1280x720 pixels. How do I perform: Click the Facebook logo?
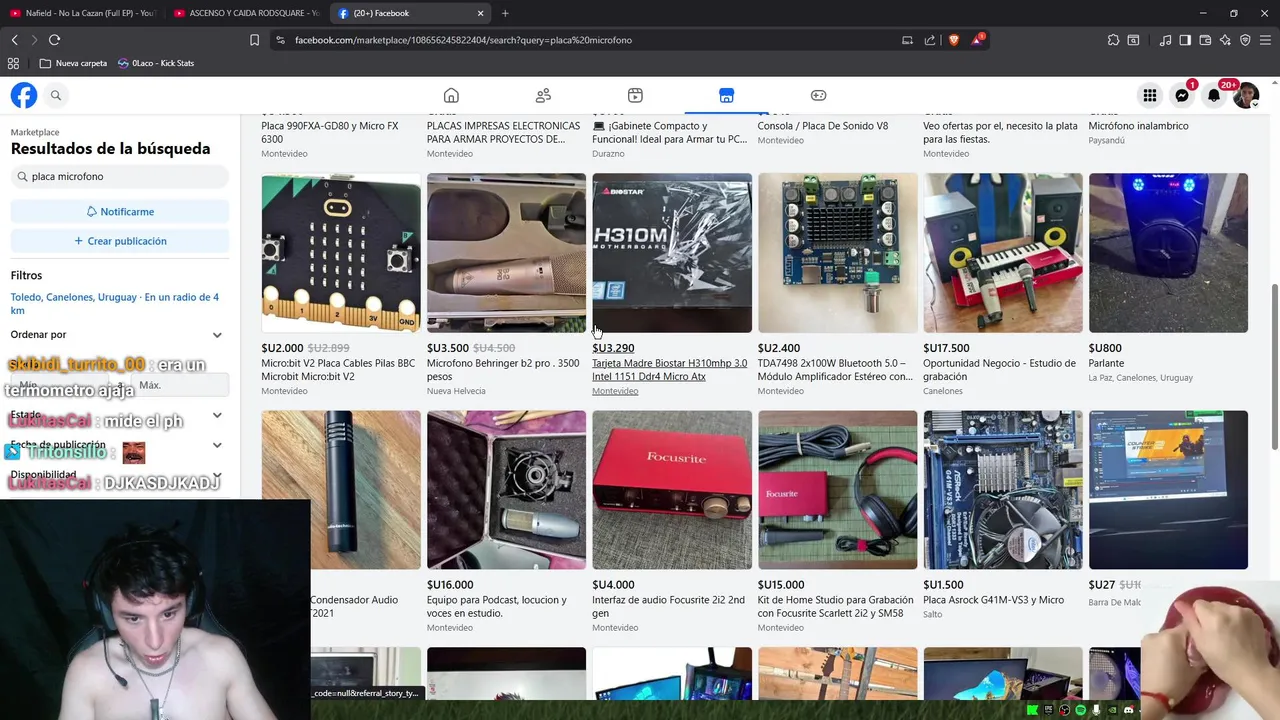(x=24, y=95)
